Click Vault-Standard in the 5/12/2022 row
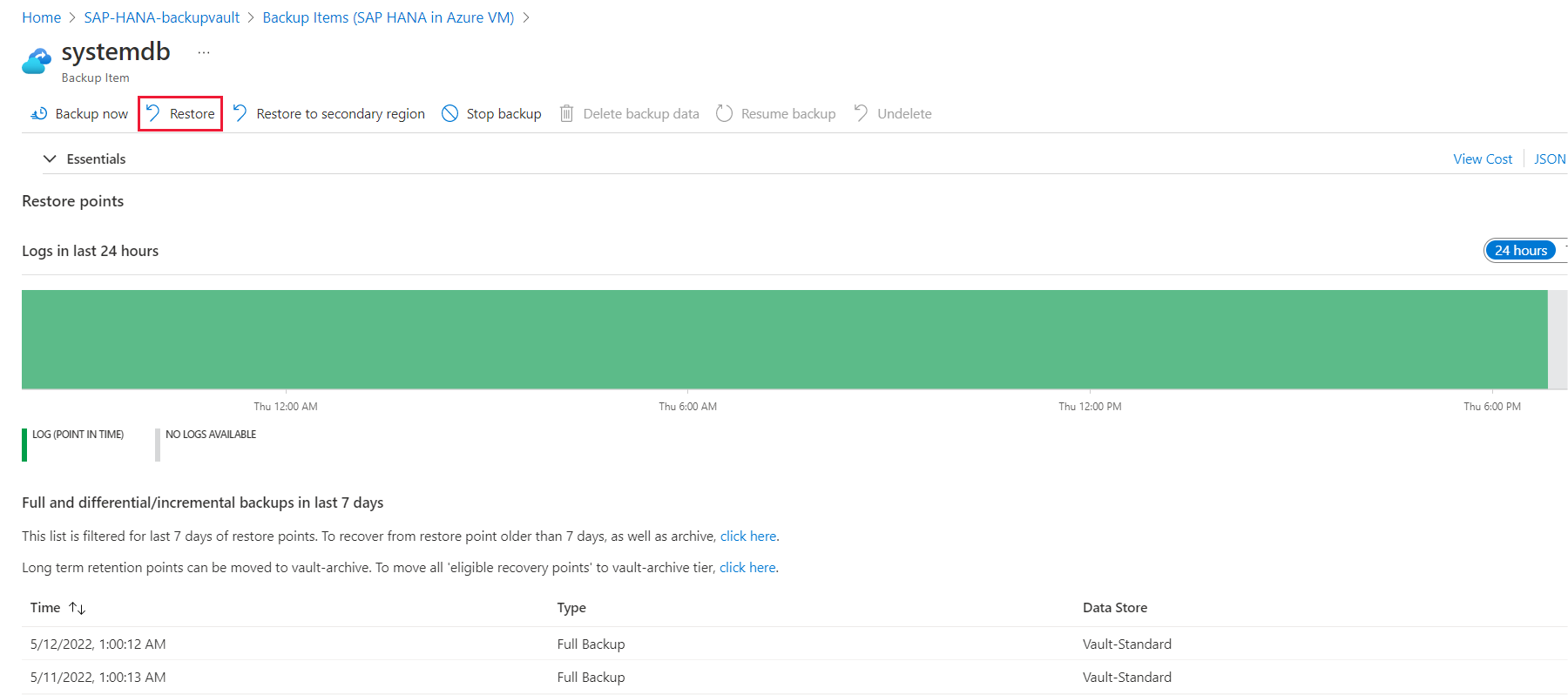The width and height of the screenshot is (1568, 695). click(1127, 644)
